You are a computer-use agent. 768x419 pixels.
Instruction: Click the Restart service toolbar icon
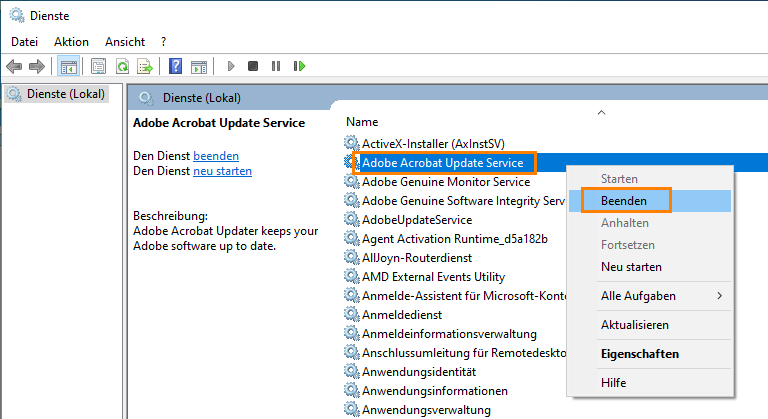click(299, 66)
